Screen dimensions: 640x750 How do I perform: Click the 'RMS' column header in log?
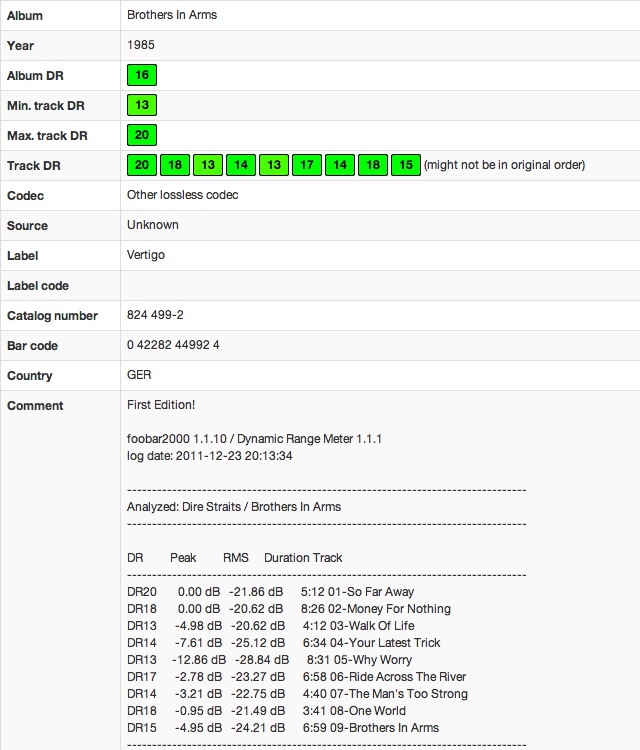[x=235, y=558]
